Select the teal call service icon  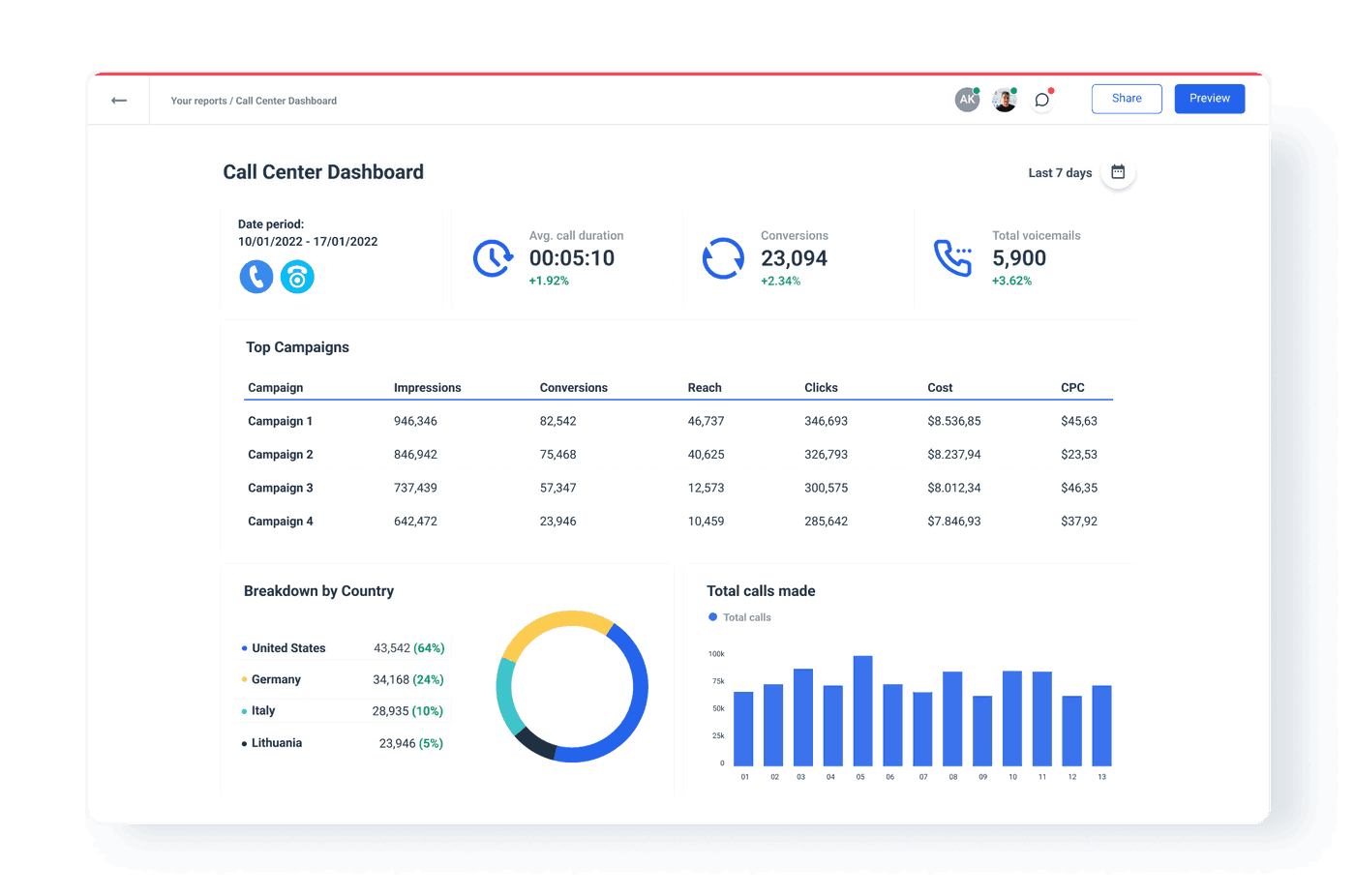pos(297,277)
